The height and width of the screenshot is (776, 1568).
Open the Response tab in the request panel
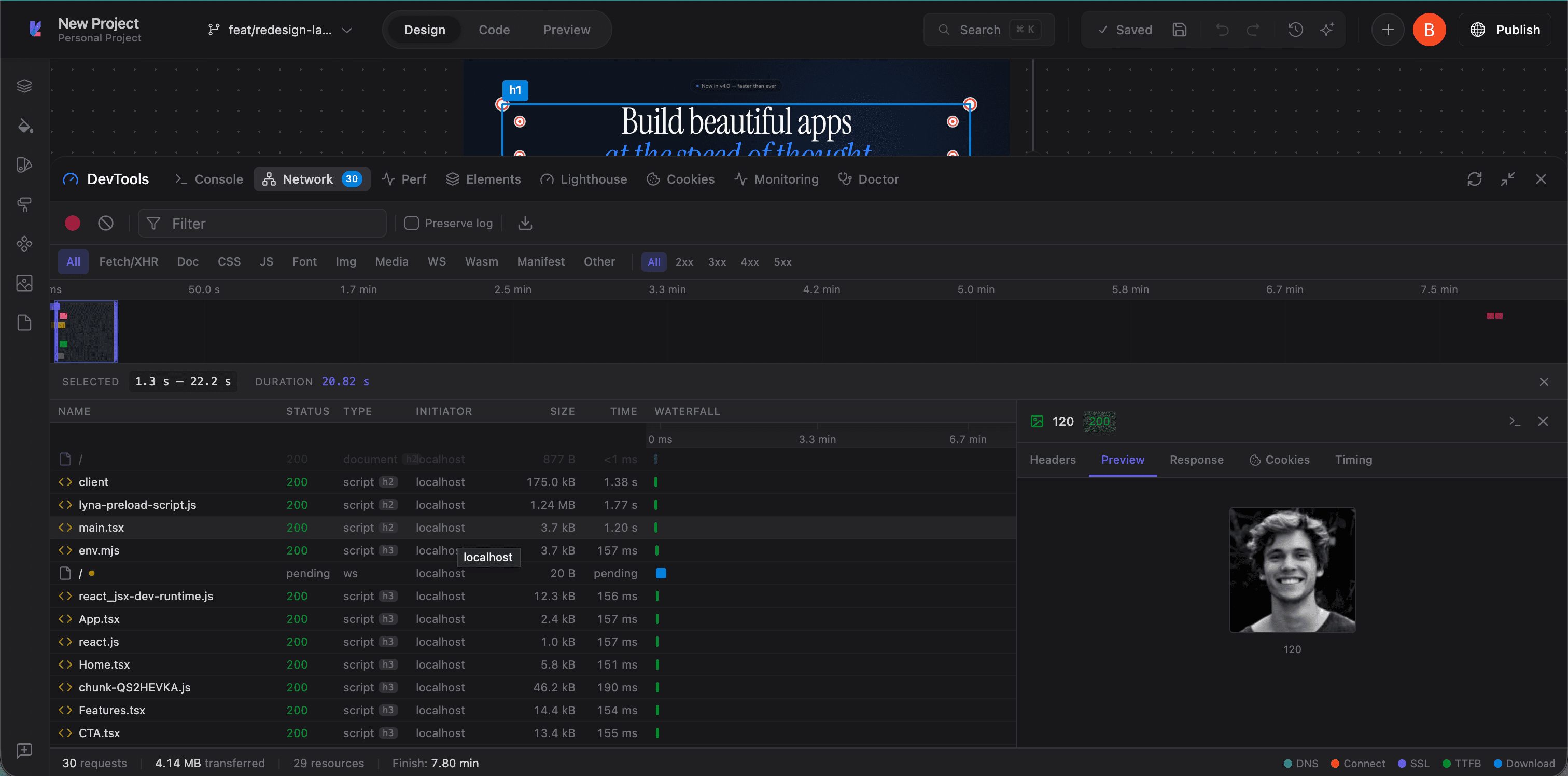tap(1196, 460)
